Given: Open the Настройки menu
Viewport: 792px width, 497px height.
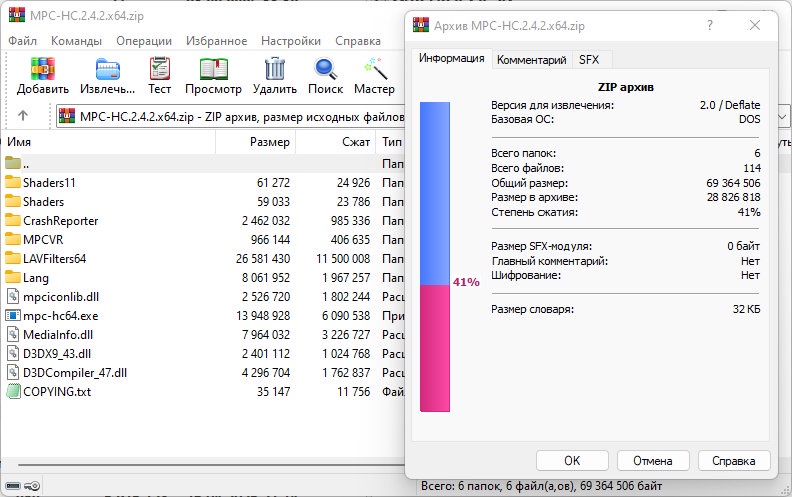Looking at the screenshot, I should [x=291, y=41].
